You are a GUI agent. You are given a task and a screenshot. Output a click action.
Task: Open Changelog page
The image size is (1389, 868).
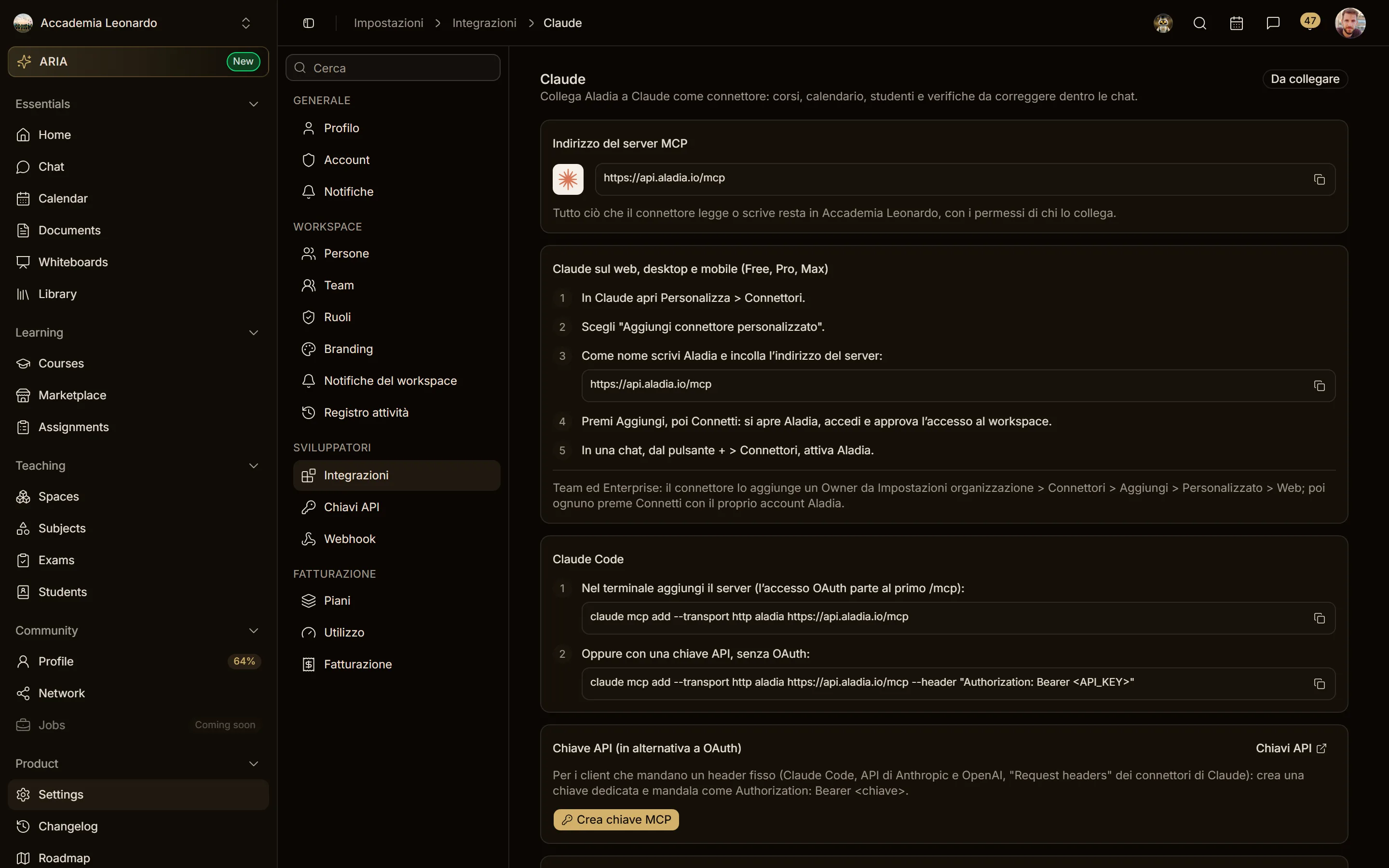tap(138, 827)
